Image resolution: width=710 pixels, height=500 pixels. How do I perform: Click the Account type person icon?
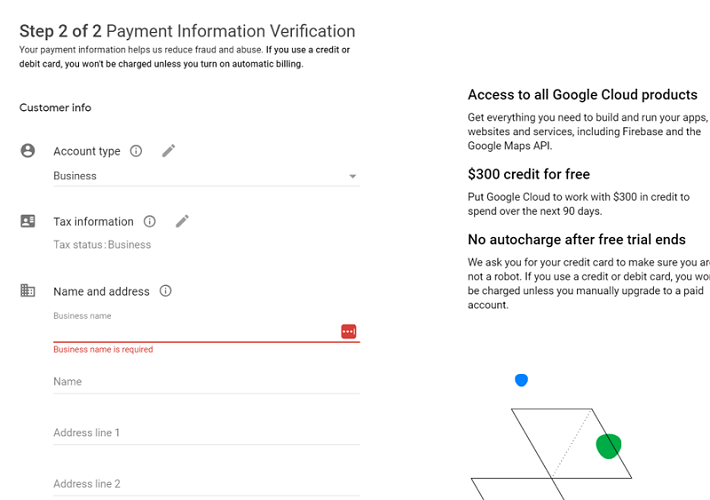point(28,151)
